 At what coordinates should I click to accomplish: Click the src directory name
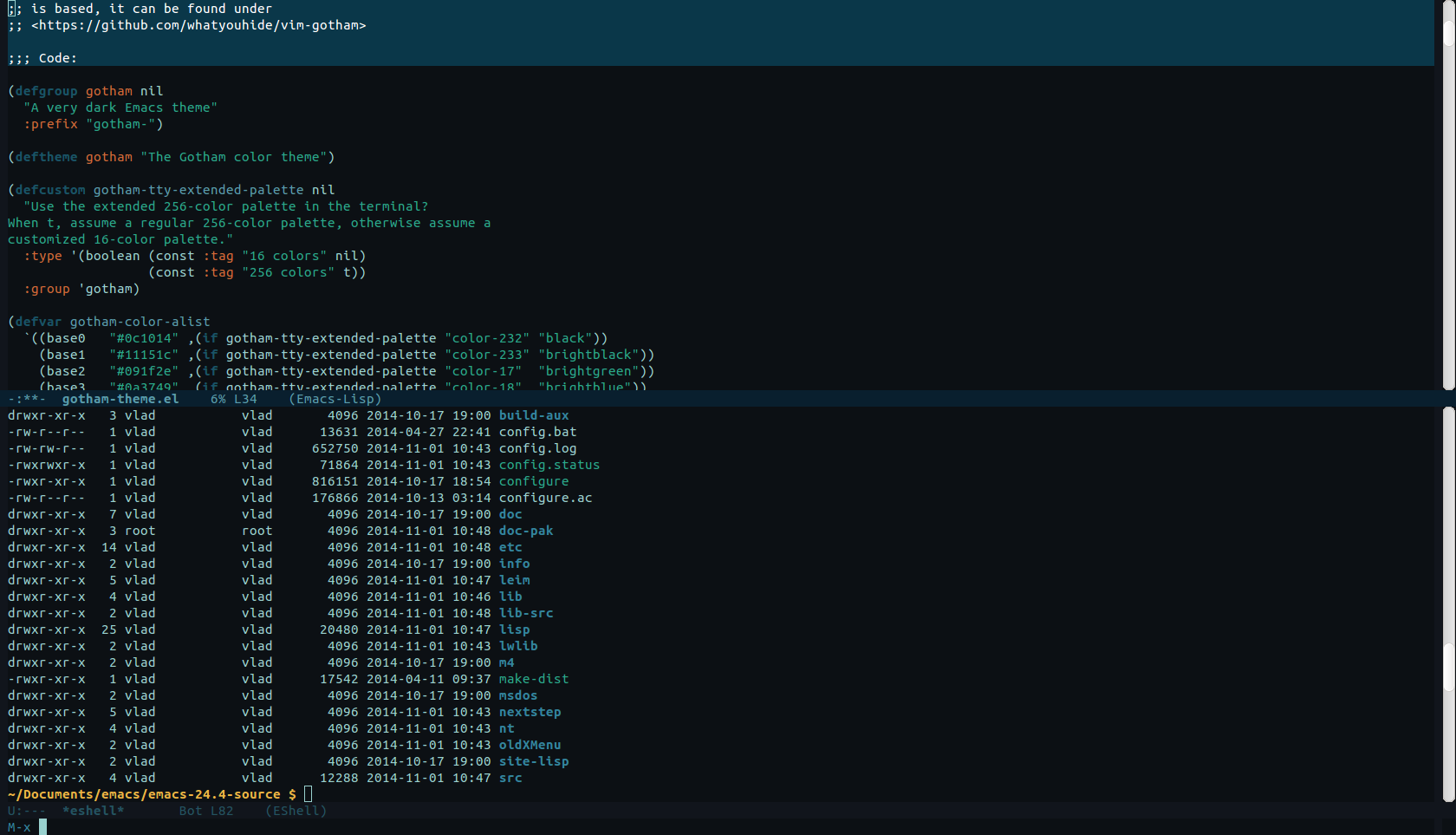510,778
